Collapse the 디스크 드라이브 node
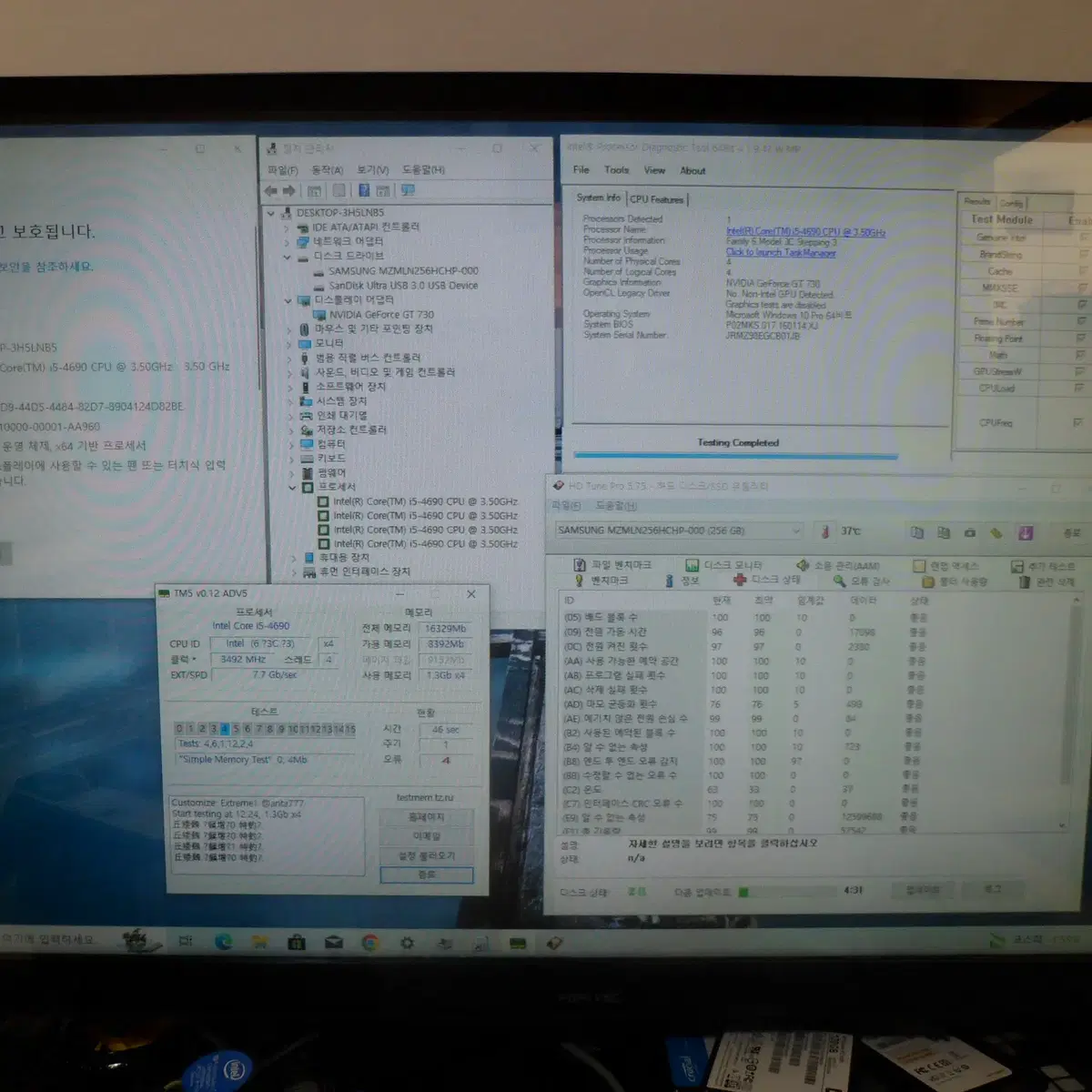Image resolution: width=1092 pixels, height=1092 pixels. (x=287, y=257)
